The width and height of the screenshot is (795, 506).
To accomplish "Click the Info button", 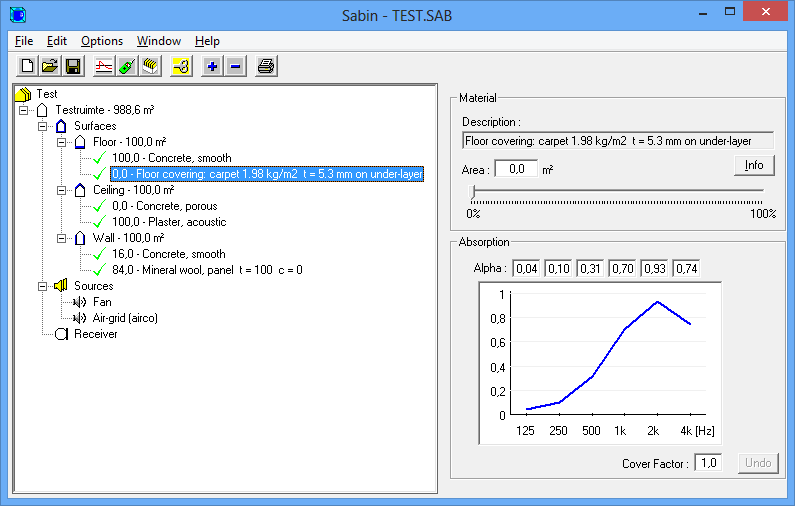I will click(x=754, y=165).
